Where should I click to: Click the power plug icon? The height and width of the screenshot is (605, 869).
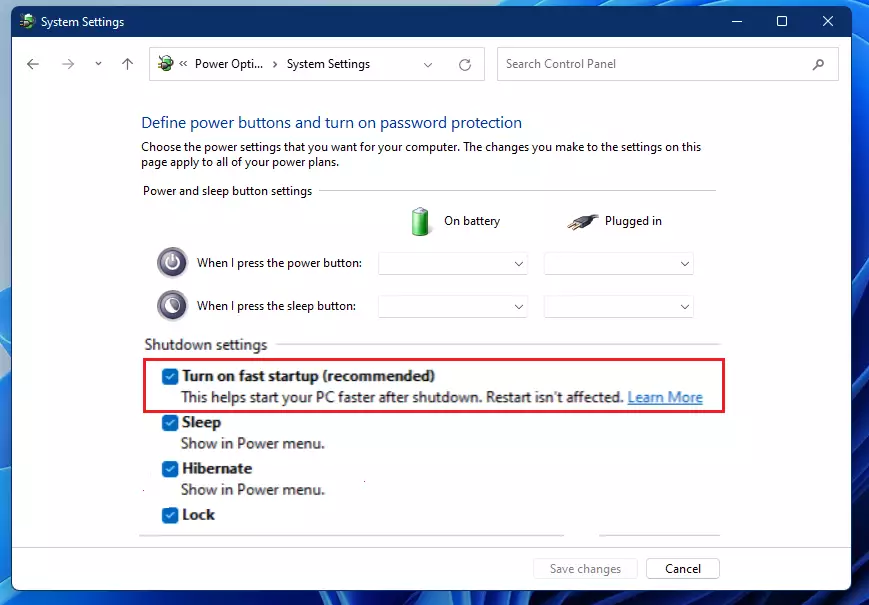[582, 222]
